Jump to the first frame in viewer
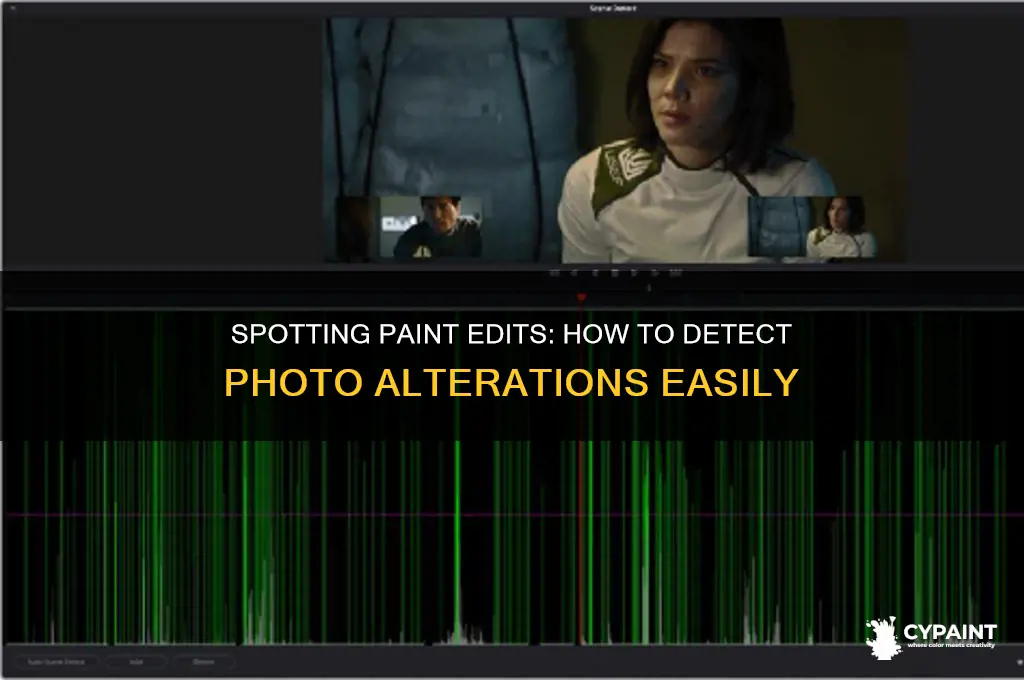The image size is (1024, 680). click(x=554, y=273)
